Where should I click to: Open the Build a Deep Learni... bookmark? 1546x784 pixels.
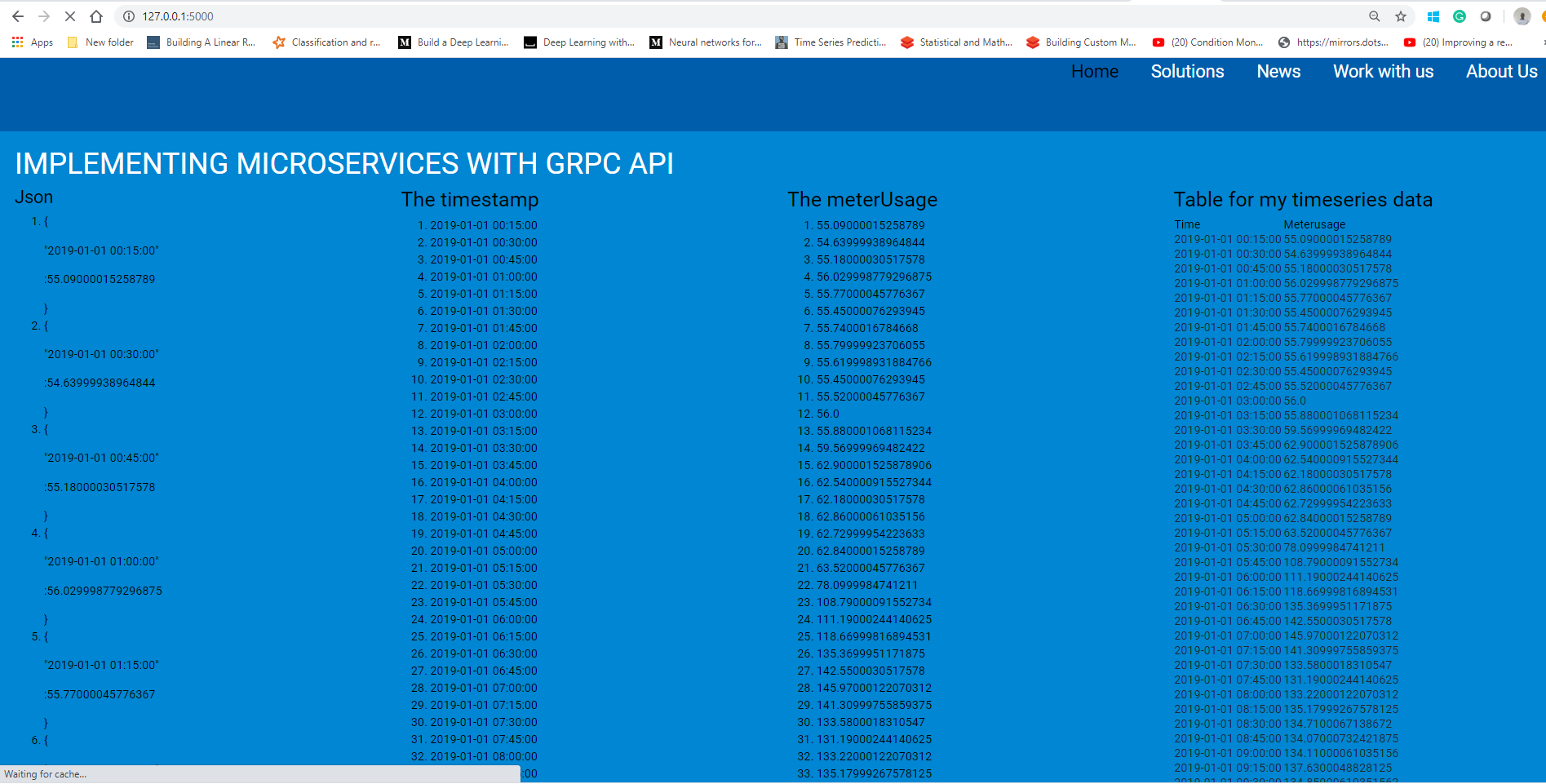coord(454,42)
